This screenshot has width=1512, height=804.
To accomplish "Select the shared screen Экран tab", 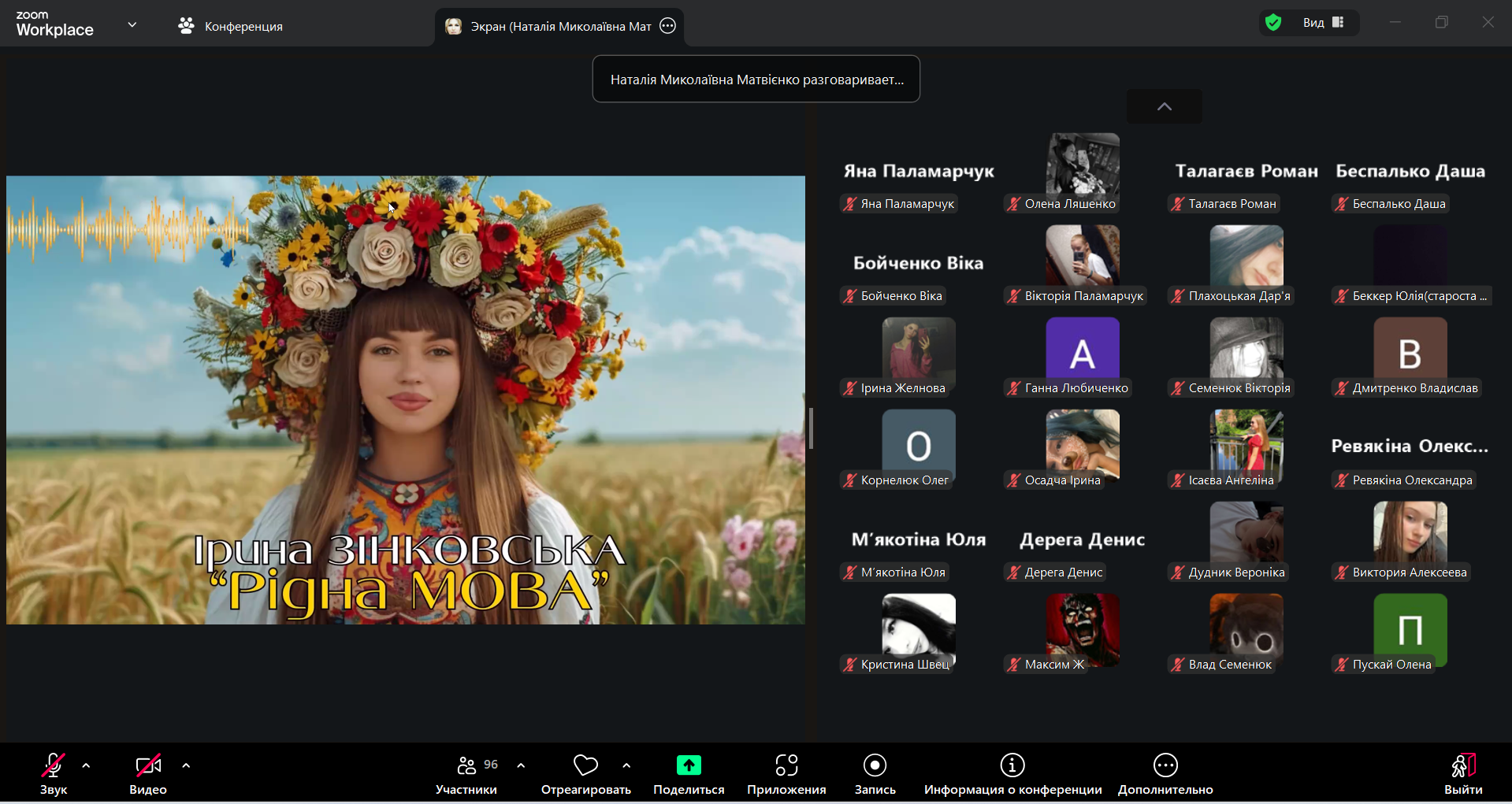I will click(x=550, y=27).
